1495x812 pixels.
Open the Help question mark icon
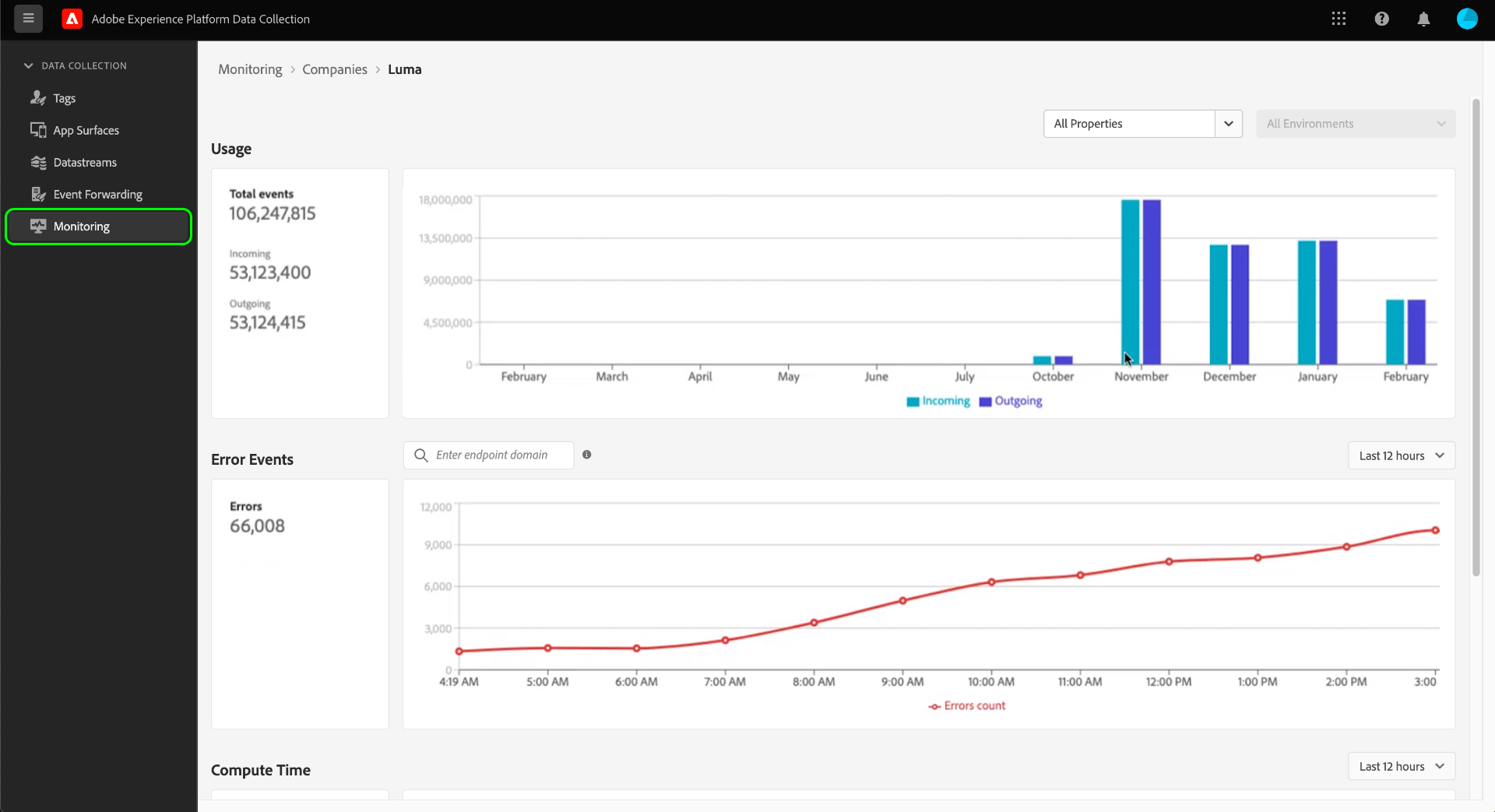[x=1381, y=19]
